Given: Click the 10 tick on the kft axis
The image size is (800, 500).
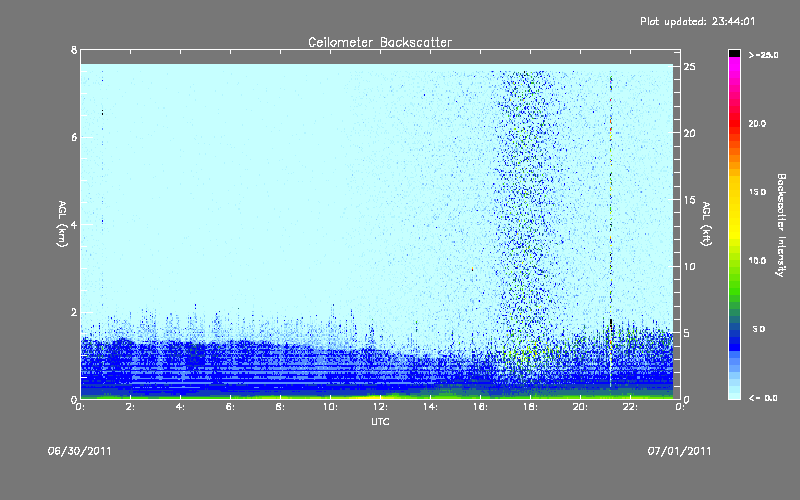Looking at the screenshot, I should point(689,267).
